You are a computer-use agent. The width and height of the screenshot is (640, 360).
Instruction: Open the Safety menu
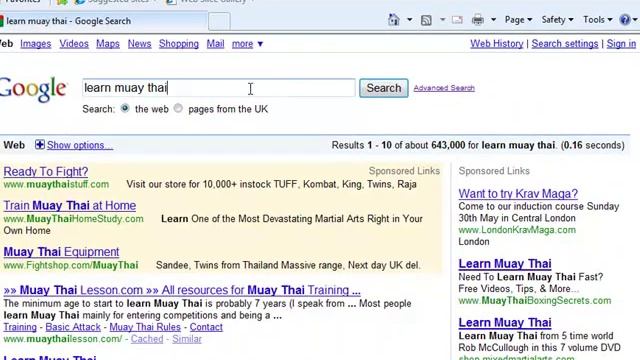pyautogui.click(x=558, y=20)
